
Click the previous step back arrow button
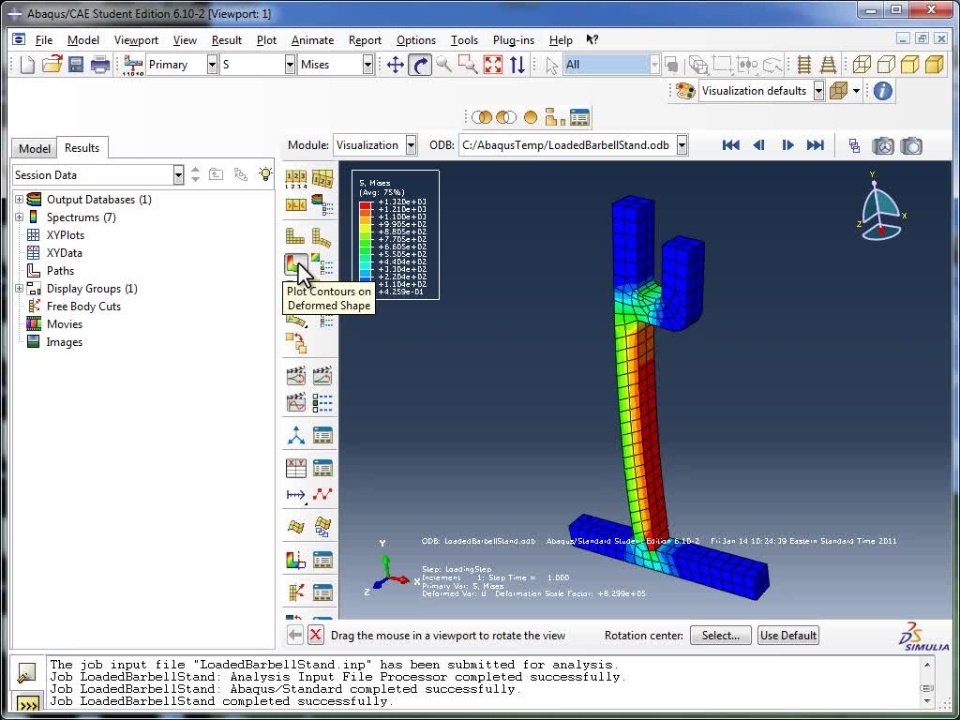(x=295, y=635)
